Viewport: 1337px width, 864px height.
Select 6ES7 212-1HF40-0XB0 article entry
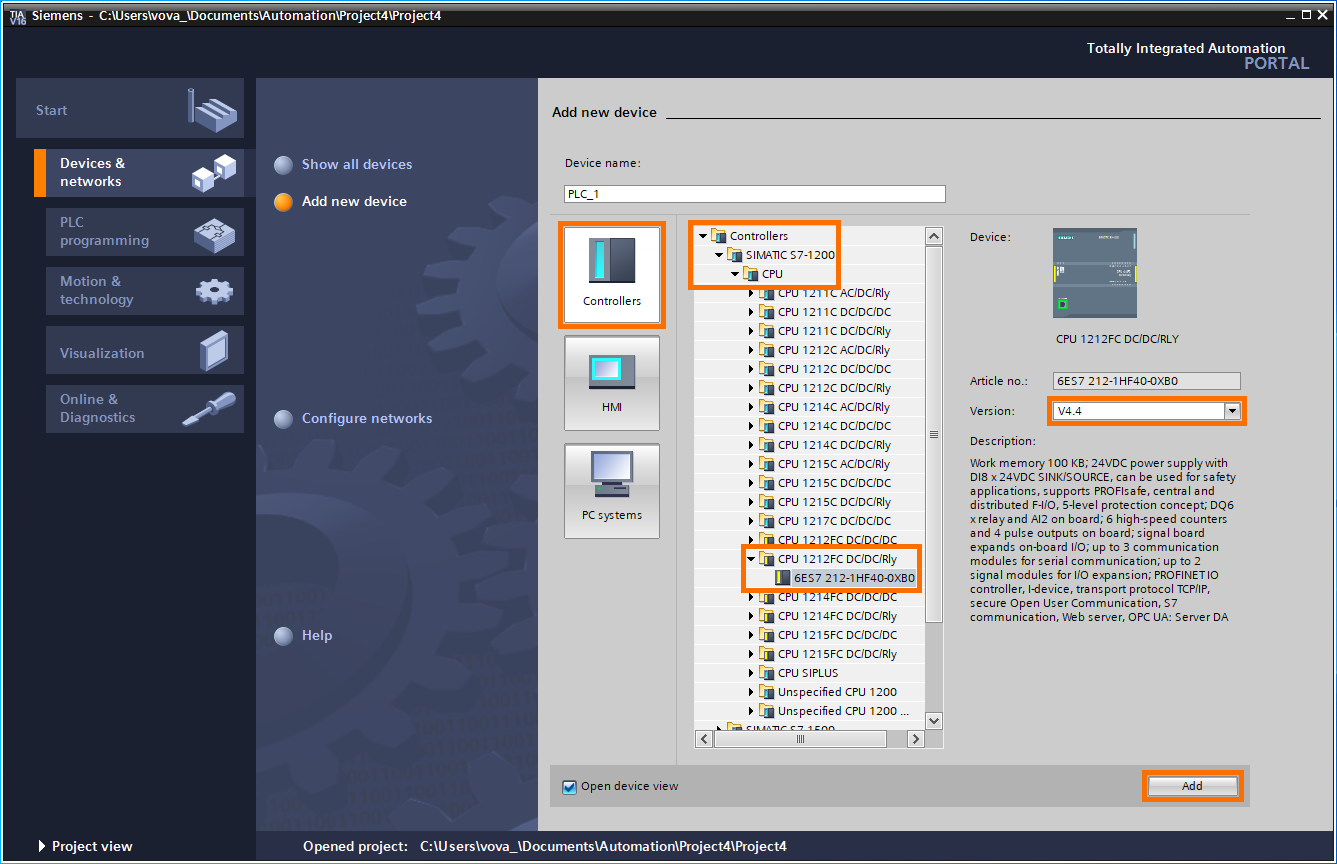pos(854,578)
